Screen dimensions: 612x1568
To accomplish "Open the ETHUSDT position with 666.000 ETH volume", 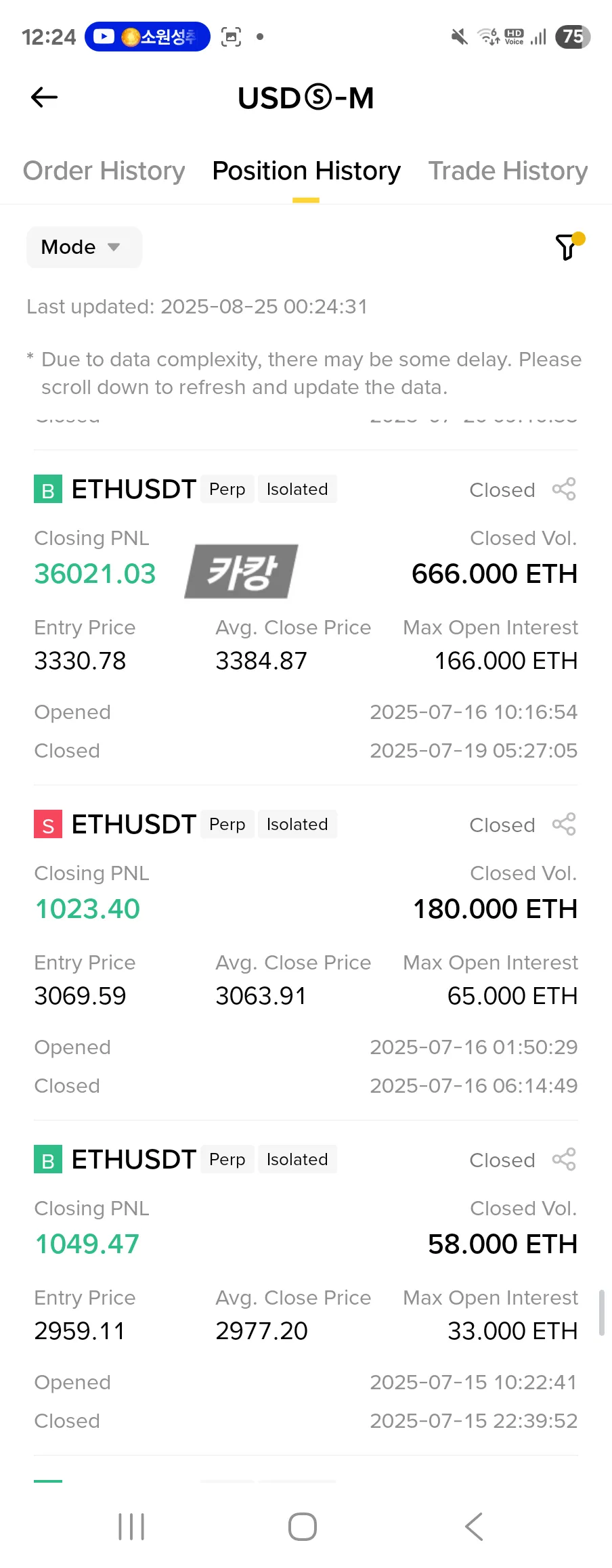I will tap(133, 489).
